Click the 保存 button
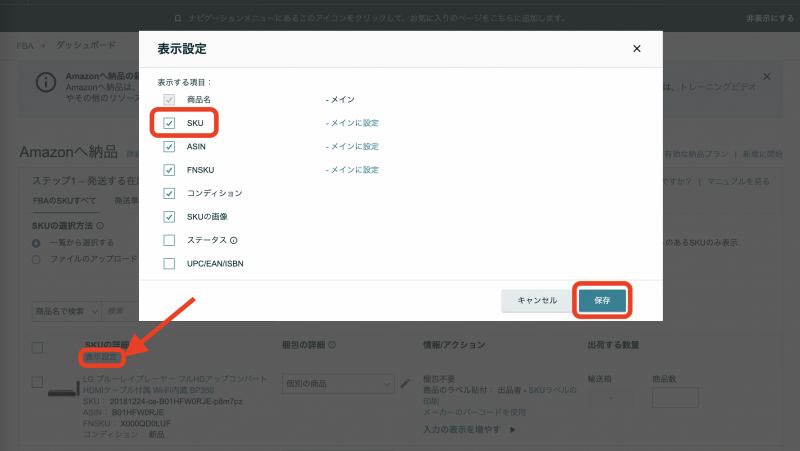The height and width of the screenshot is (451, 800). click(602, 300)
